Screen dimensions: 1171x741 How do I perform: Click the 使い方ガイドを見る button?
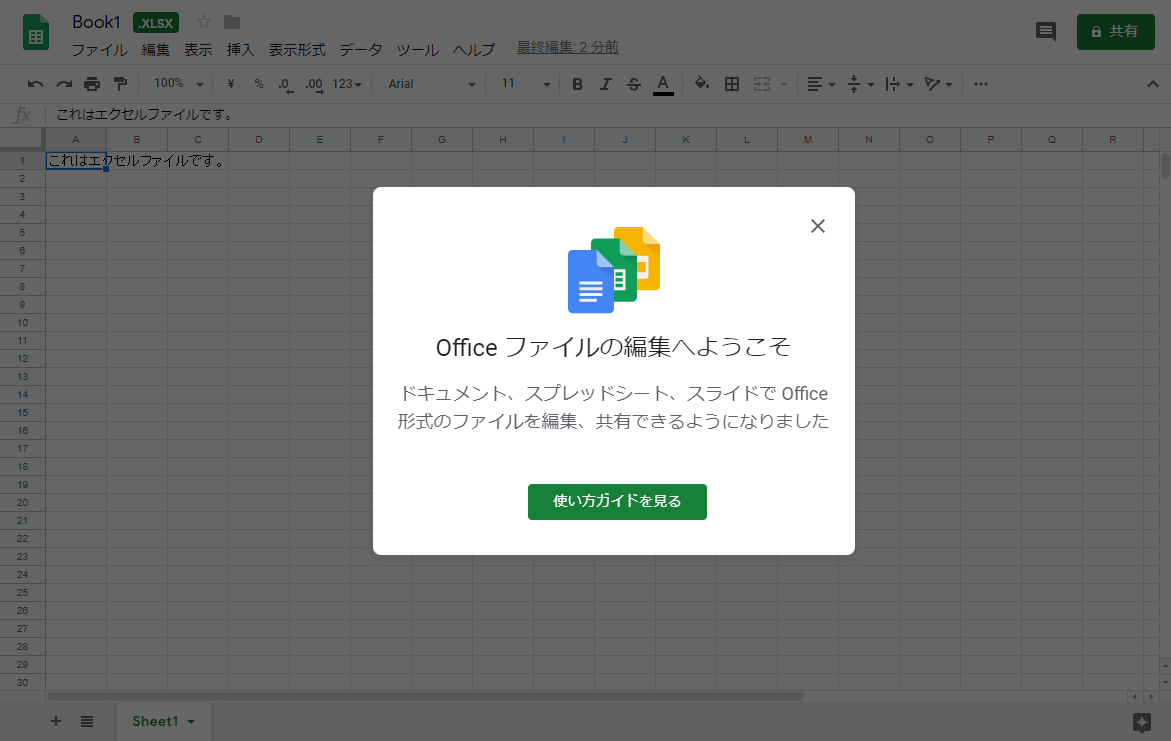click(617, 501)
